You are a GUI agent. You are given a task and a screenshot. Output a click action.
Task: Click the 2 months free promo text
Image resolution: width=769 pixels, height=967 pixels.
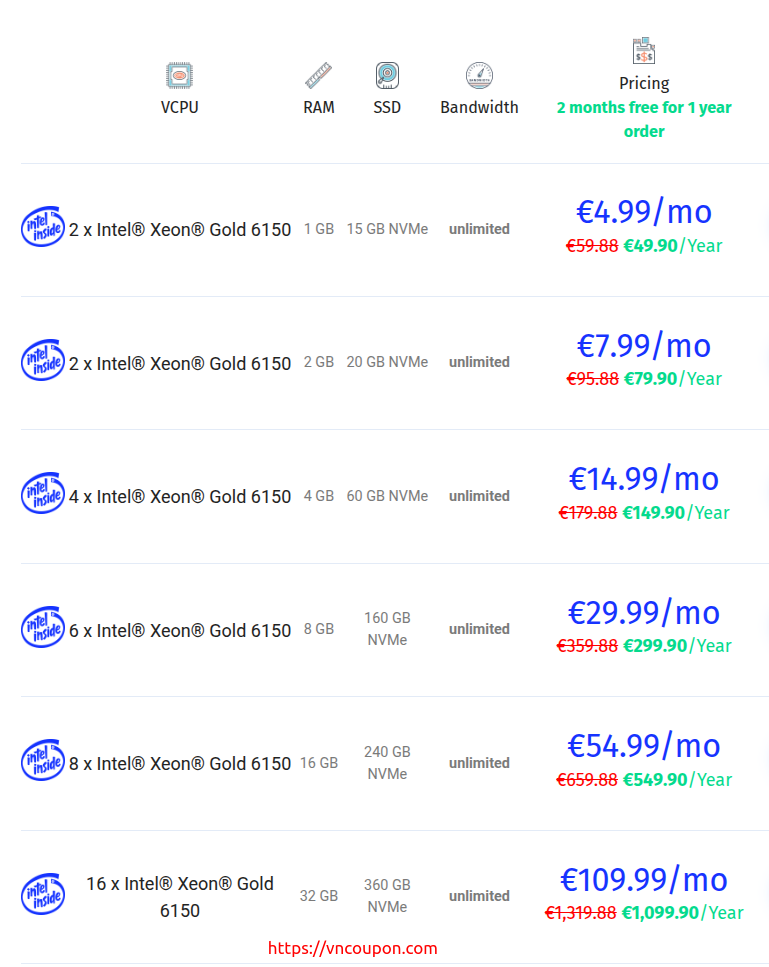(x=644, y=119)
